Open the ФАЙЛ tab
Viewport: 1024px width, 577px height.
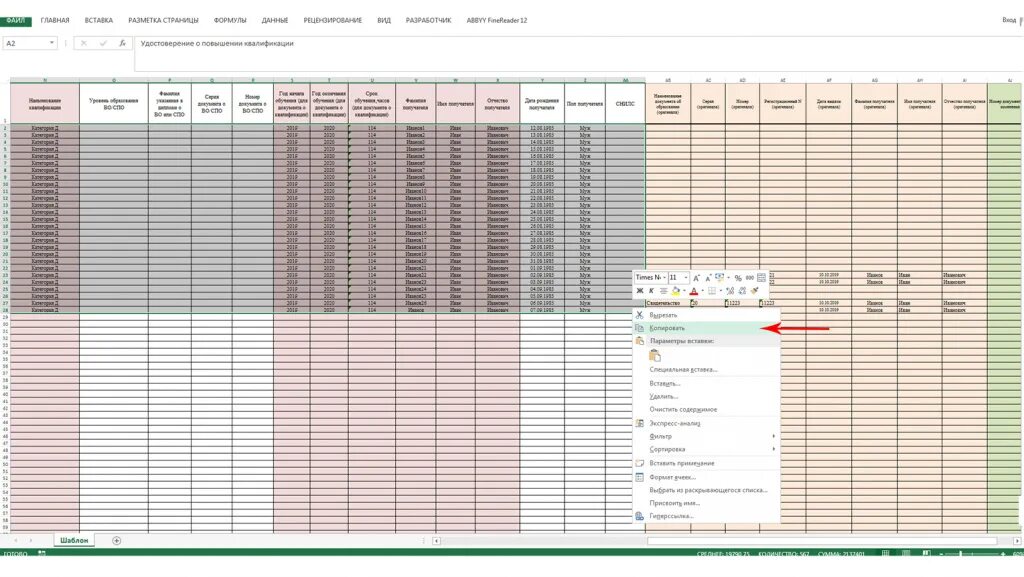(16, 20)
